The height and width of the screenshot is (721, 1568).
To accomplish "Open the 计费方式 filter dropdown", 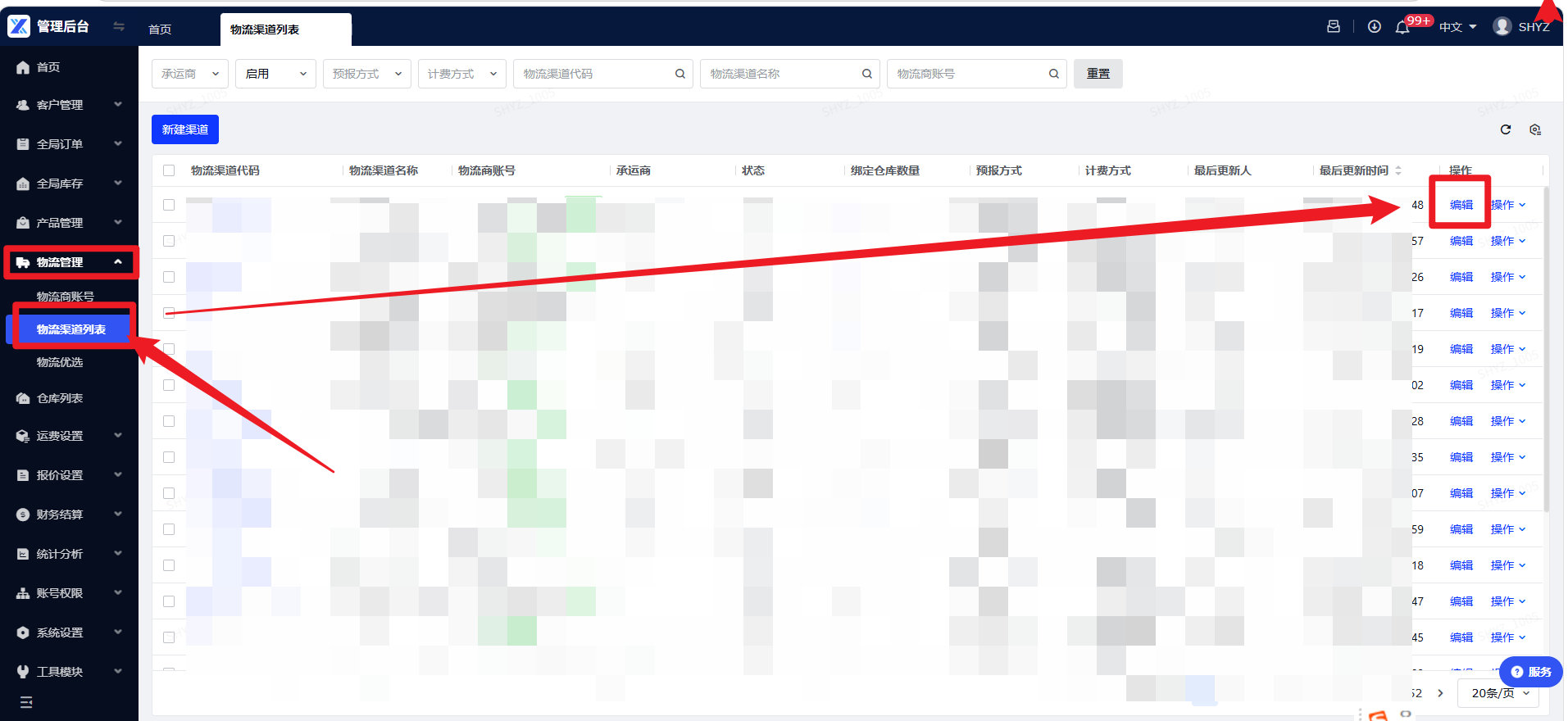I will (462, 74).
